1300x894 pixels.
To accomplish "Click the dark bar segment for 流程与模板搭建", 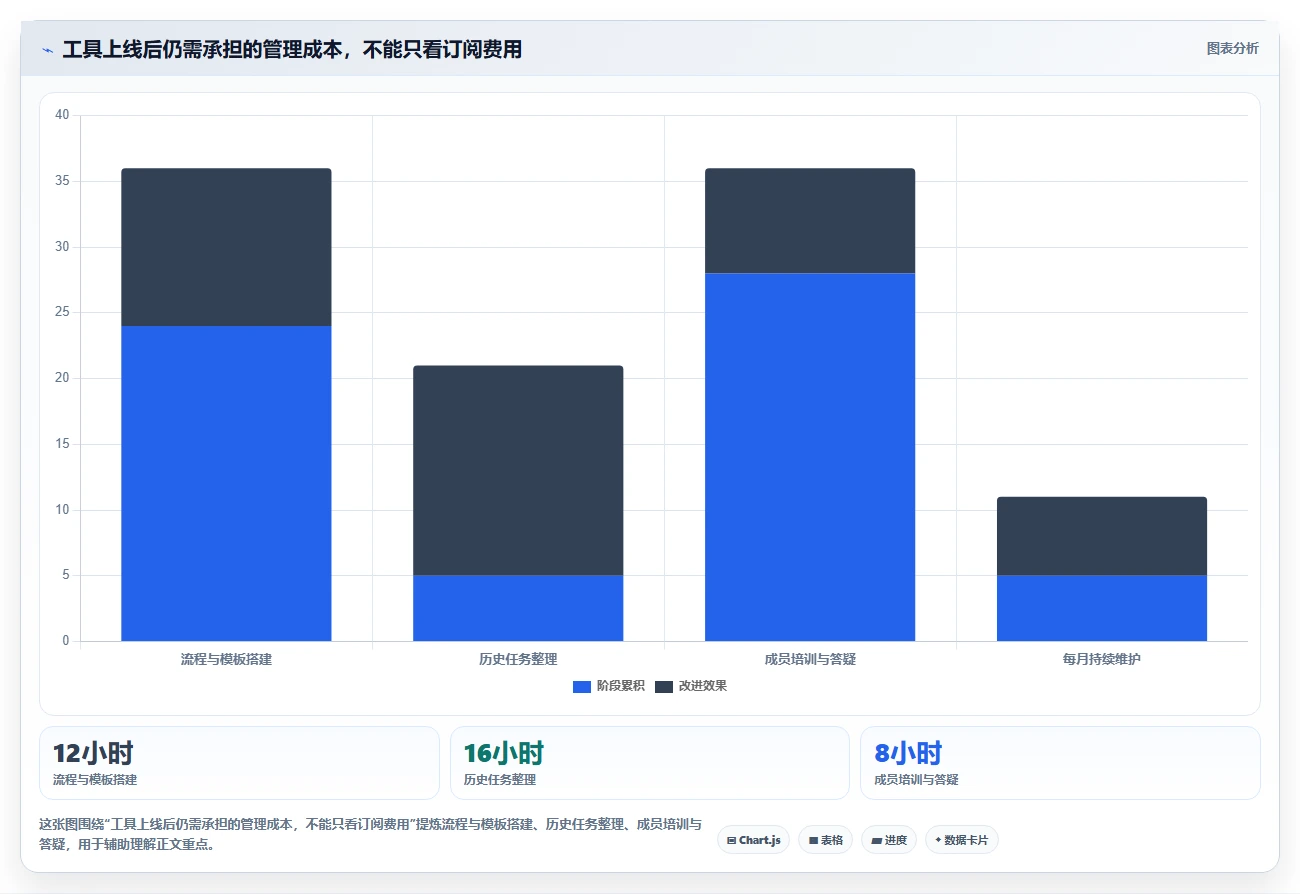I will 226,247.
